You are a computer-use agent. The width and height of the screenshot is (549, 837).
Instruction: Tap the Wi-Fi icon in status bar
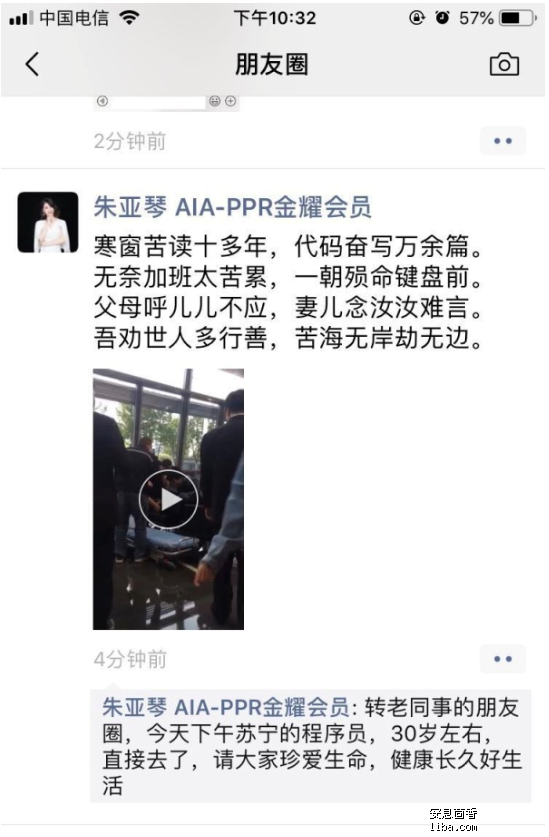[x=129, y=18]
